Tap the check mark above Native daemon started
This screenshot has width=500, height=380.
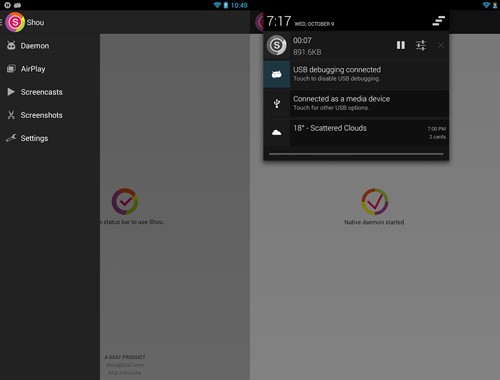(x=375, y=201)
